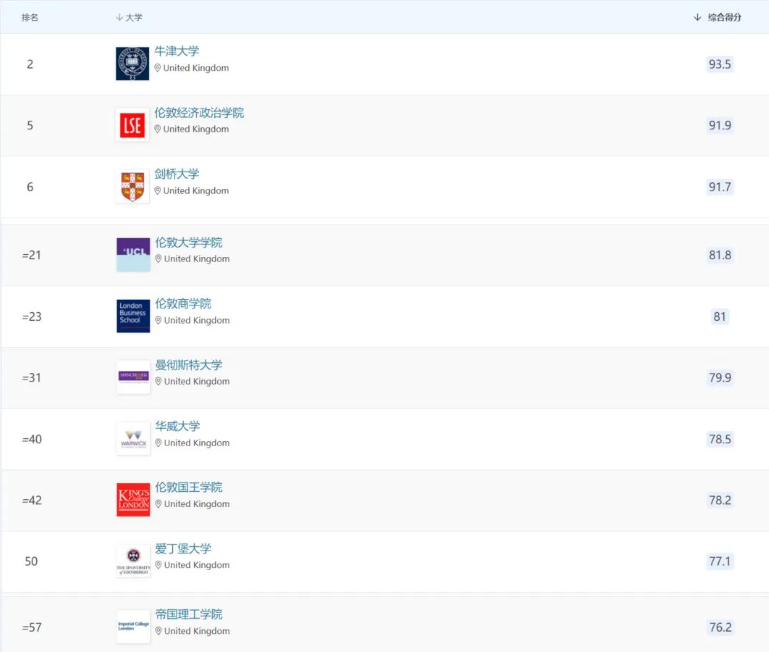This screenshot has height=652, width=769.
Task: Click United Kingdom text under 爱丁堡大学
Action: coord(197,565)
